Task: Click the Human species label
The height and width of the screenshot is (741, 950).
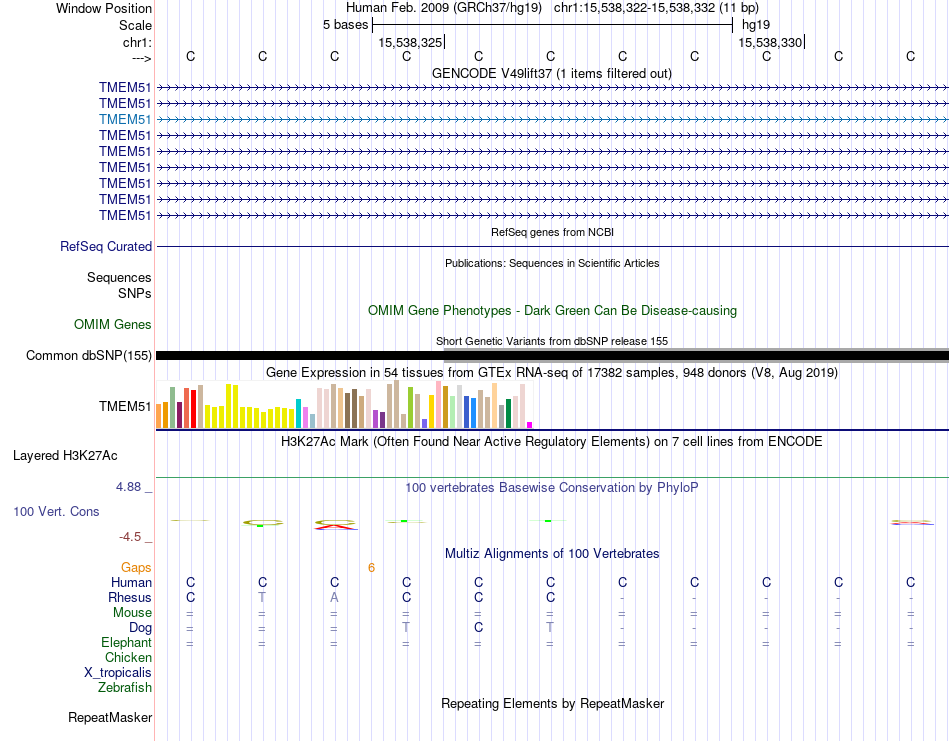Action: coord(131,582)
